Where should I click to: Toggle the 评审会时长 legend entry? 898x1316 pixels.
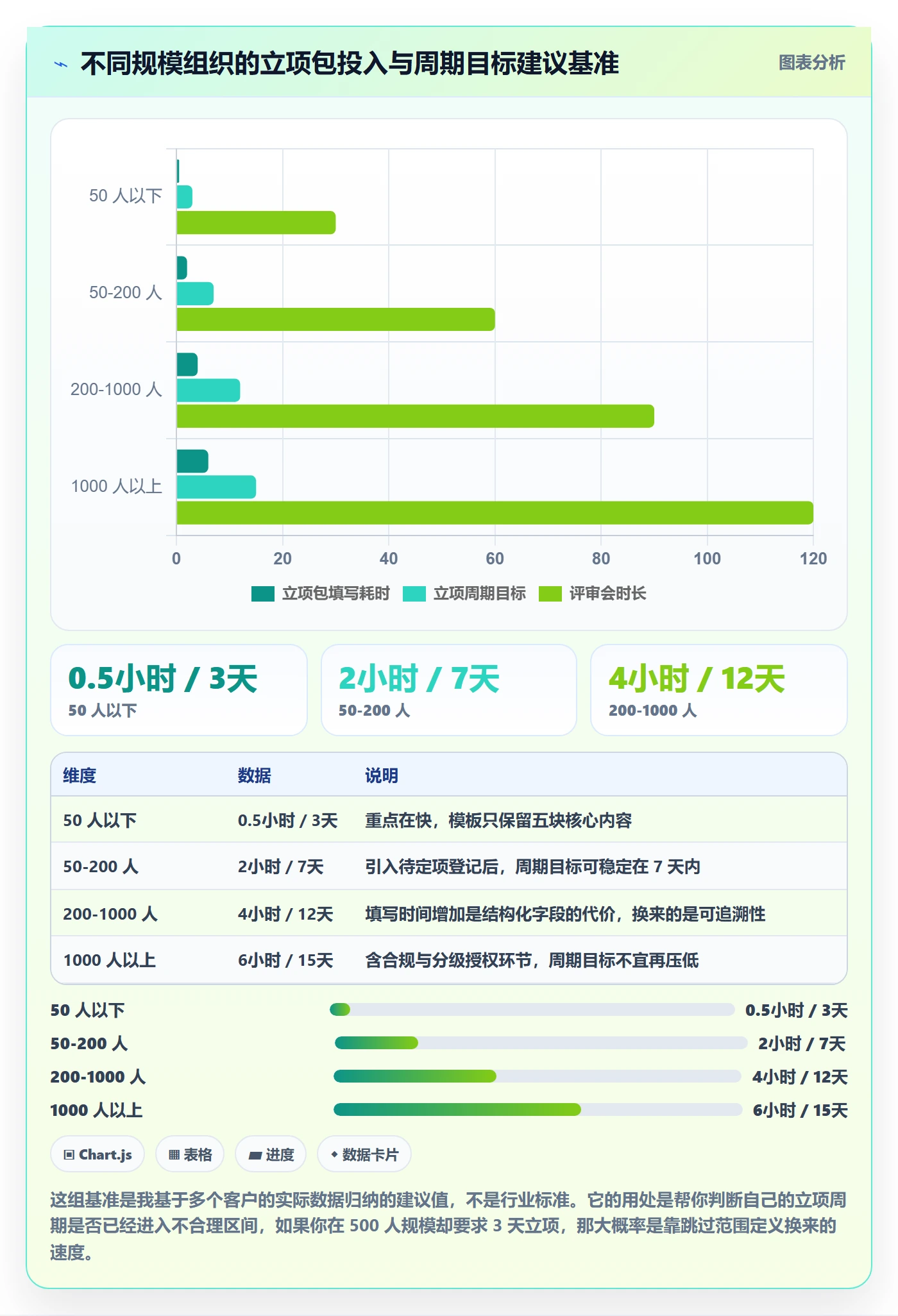[593, 594]
